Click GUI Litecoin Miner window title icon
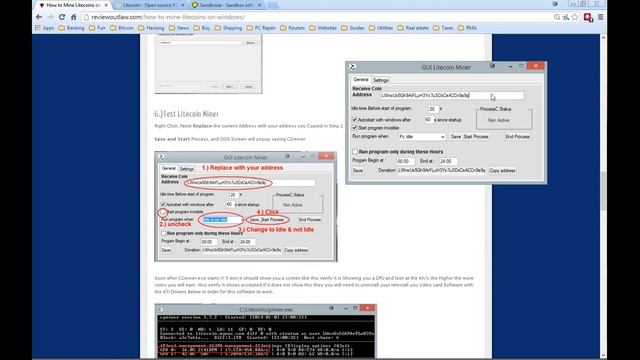Screen dimensions: 640x360 coord(353,67)
